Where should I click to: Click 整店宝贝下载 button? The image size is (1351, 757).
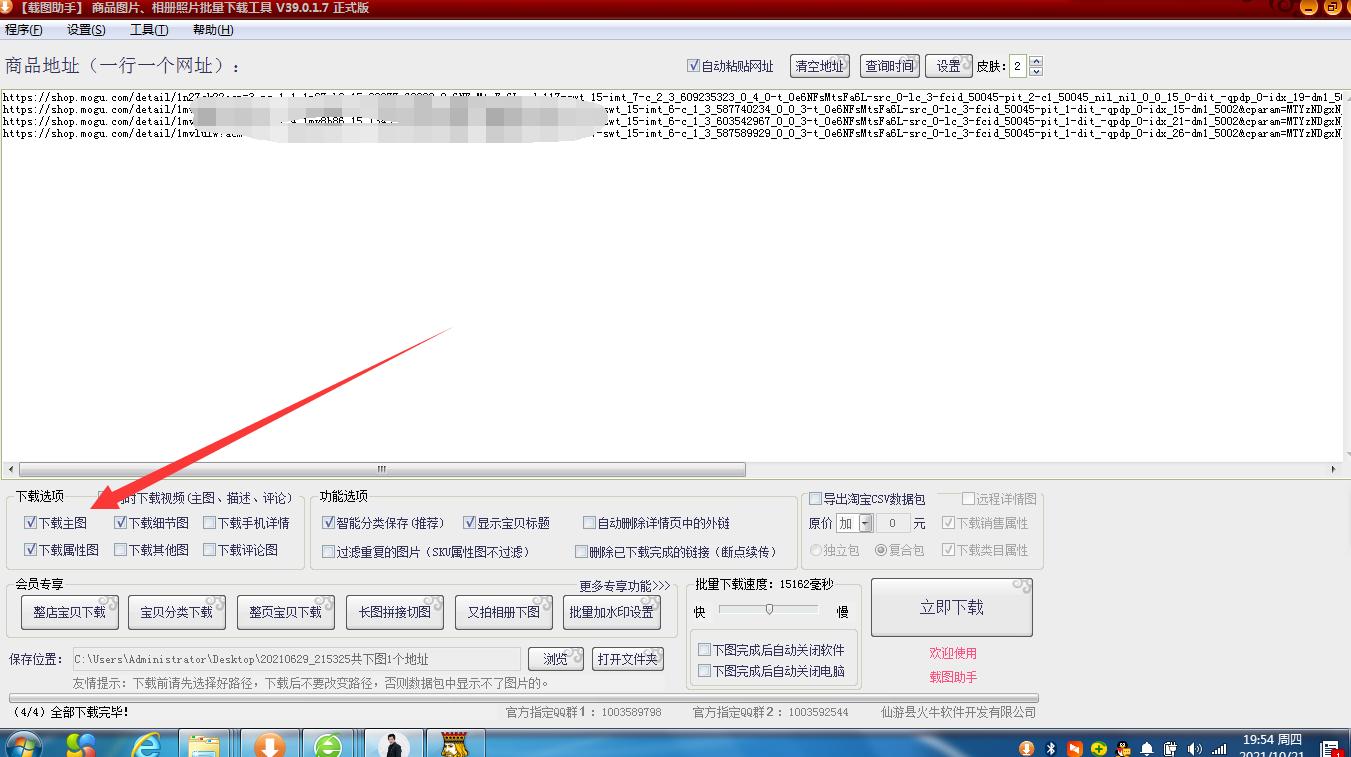tap(69, 612)
